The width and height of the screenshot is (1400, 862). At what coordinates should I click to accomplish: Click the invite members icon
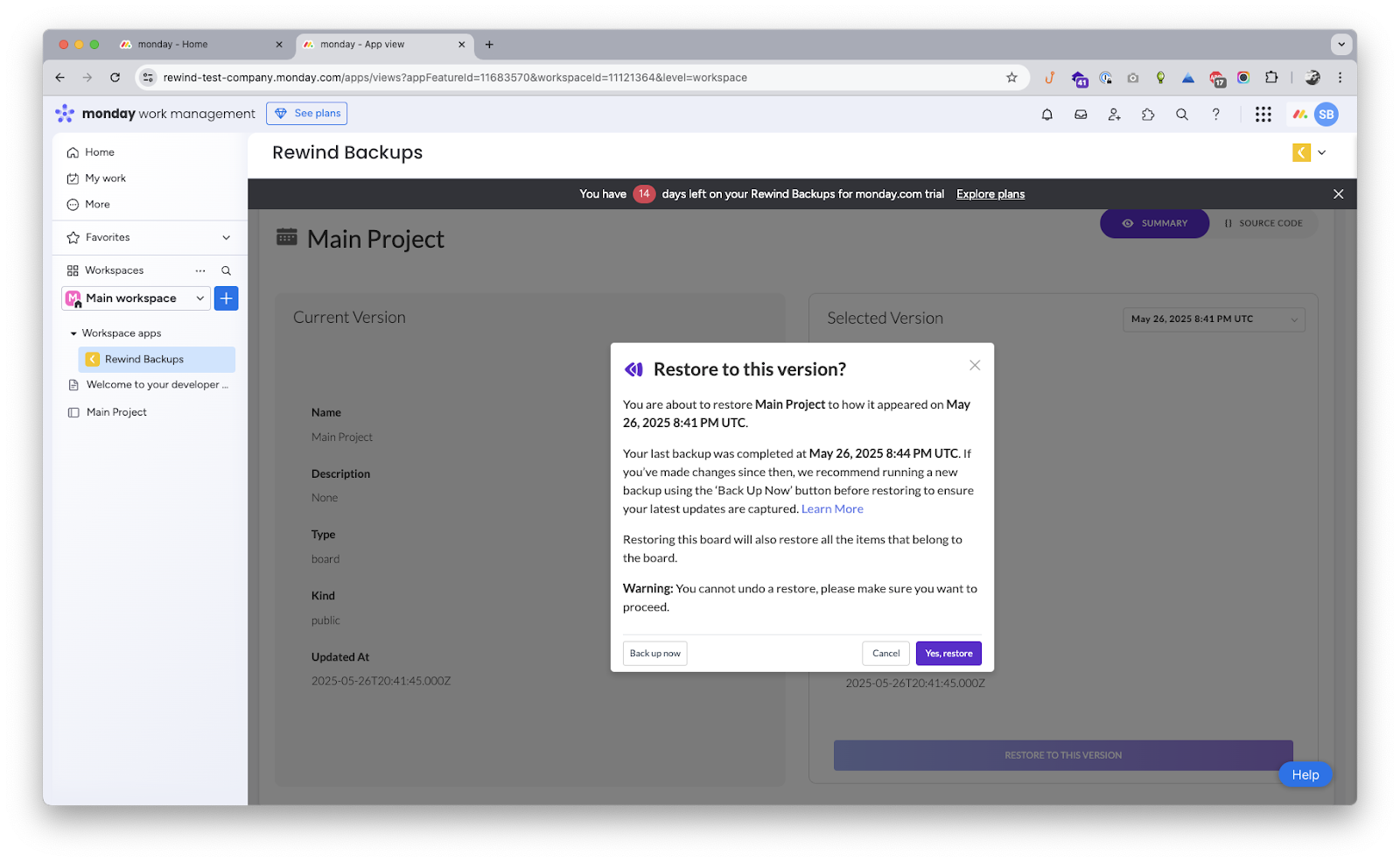pos(1114,114)
